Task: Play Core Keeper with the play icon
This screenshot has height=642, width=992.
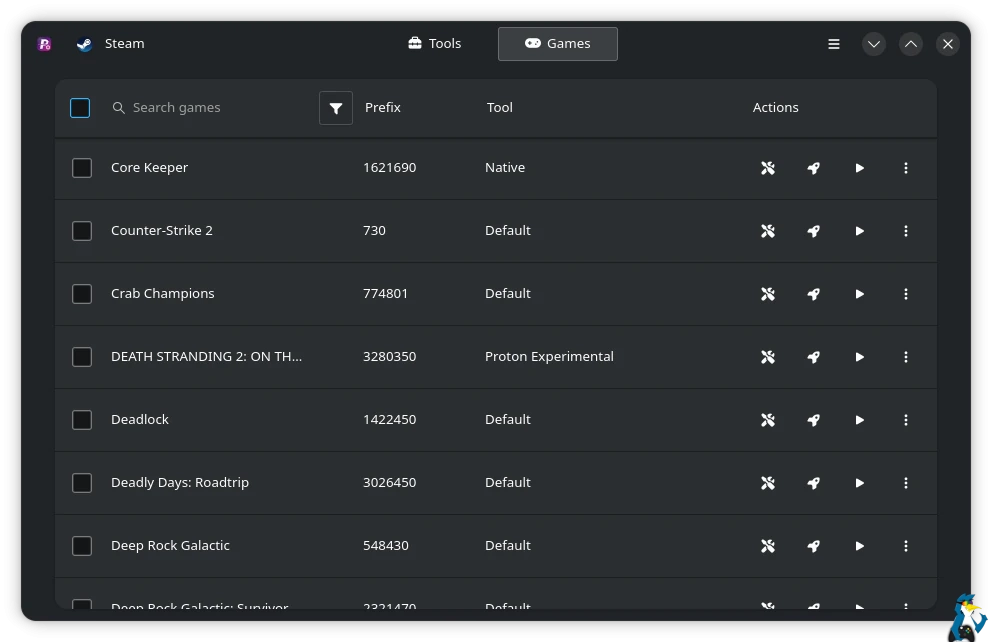Action: tap(859, 168)
